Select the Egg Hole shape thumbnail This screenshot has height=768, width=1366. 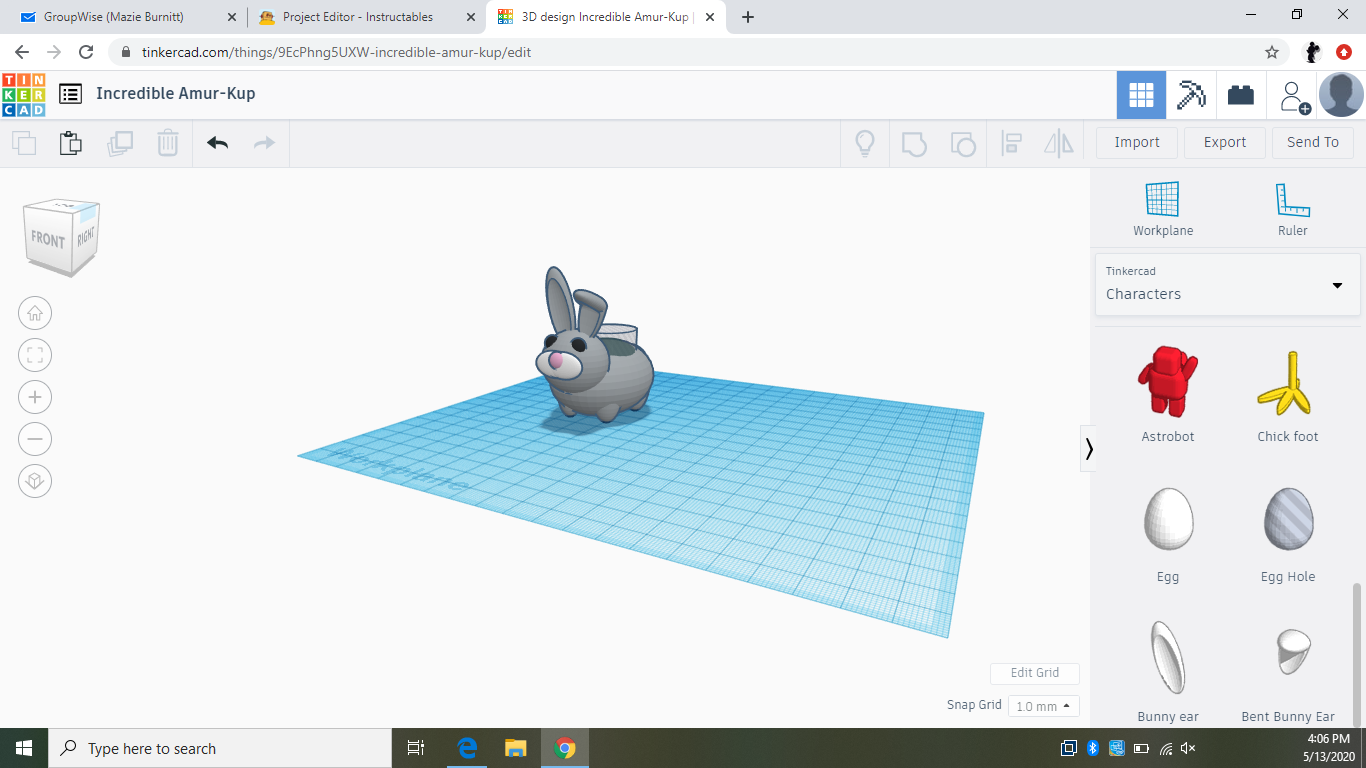[x=1288, y=519]
